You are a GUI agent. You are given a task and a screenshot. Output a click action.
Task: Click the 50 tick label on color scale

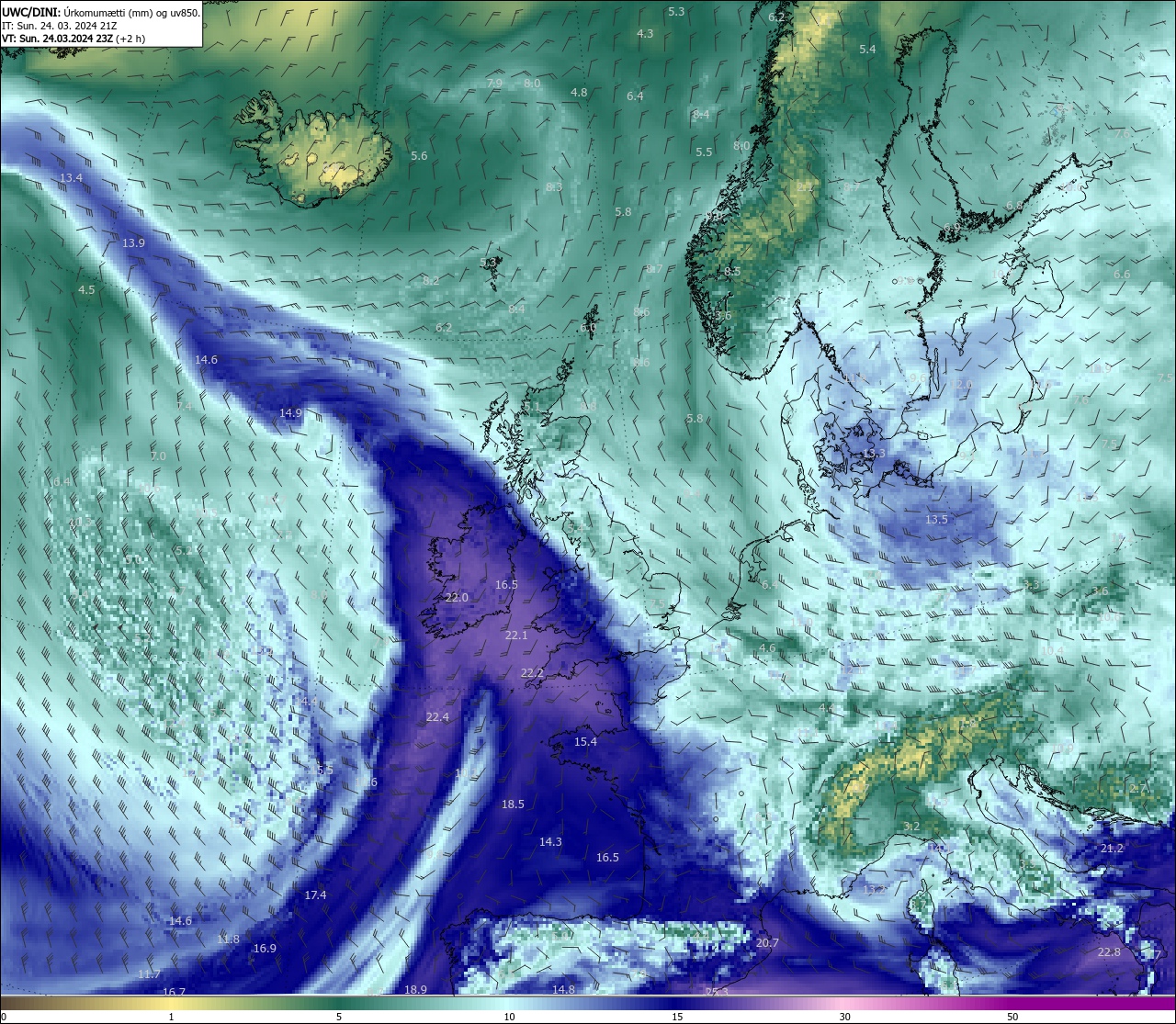(1012, 1017)
